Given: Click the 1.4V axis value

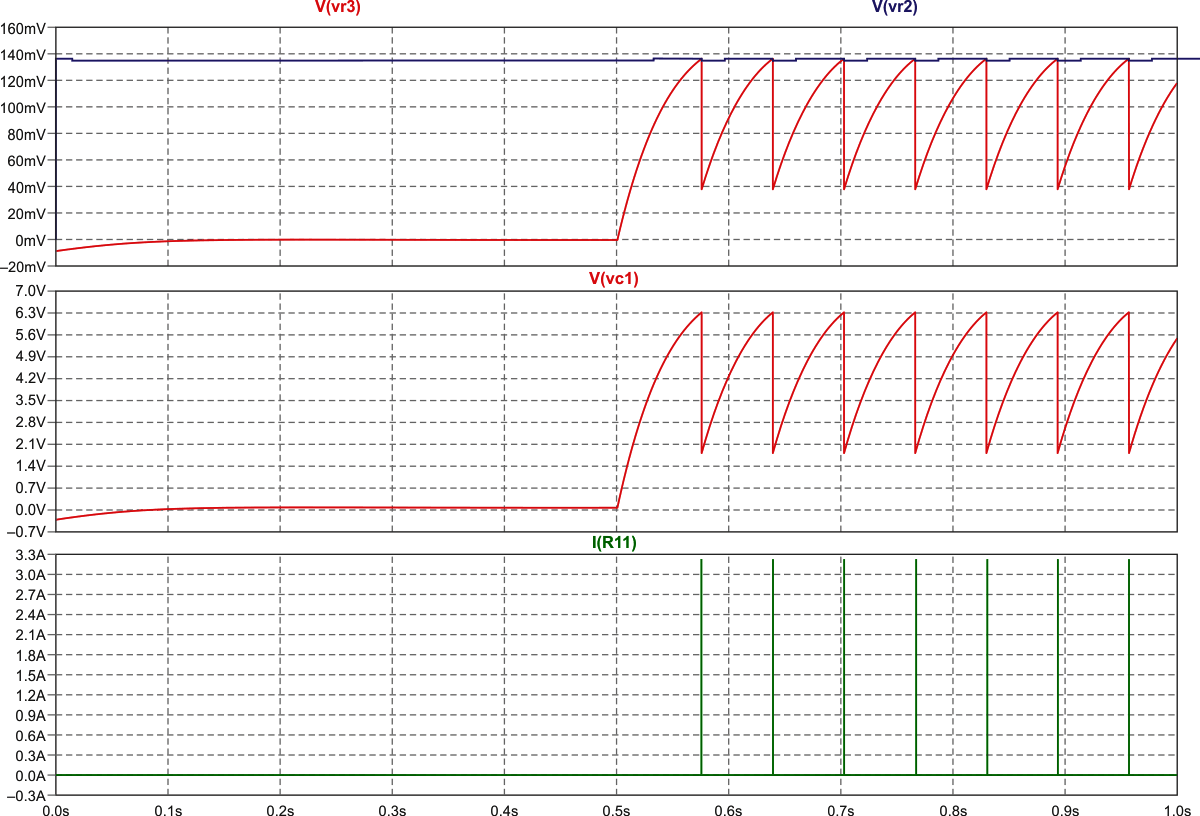Looking at the screenshot, I should (33, 467).
